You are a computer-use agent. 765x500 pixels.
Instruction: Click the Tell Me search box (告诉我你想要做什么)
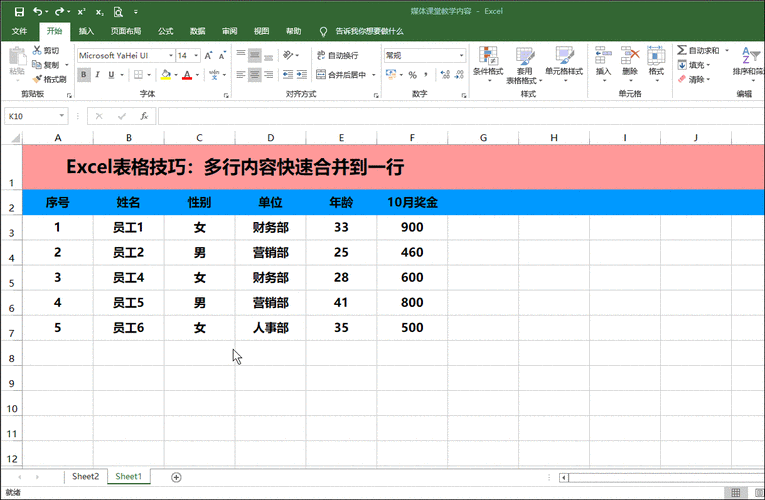point(369,31)
